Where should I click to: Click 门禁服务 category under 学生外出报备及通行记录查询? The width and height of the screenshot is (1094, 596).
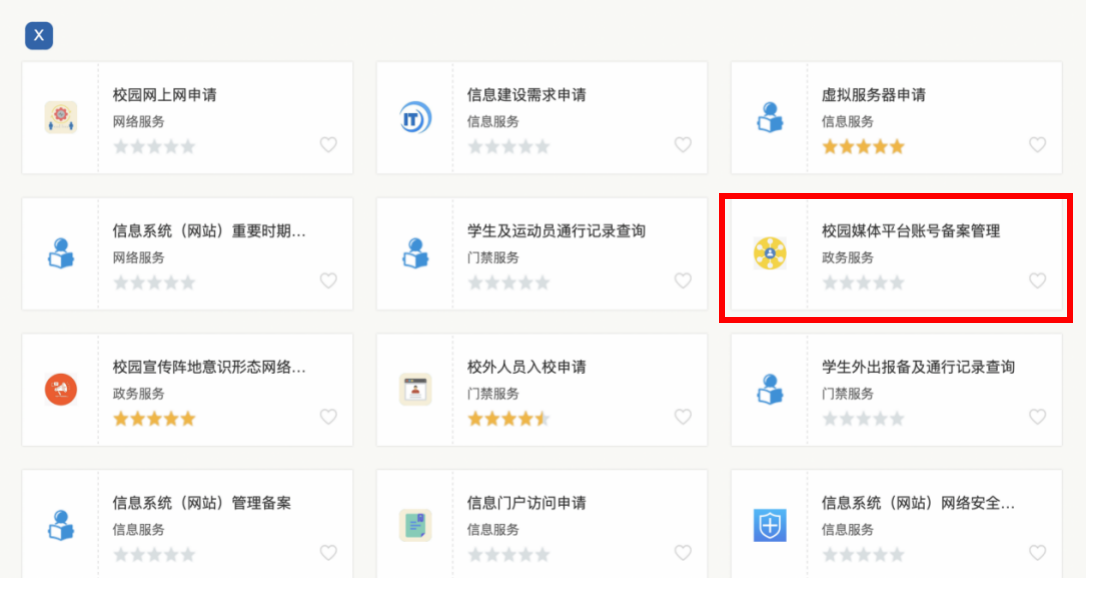pyautogui.click(x=847, y=394)
